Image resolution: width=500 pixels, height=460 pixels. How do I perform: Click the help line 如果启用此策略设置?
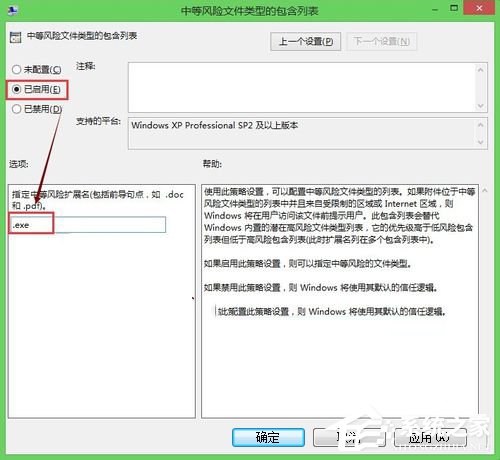pyautogui.click(x=307, y=264)
